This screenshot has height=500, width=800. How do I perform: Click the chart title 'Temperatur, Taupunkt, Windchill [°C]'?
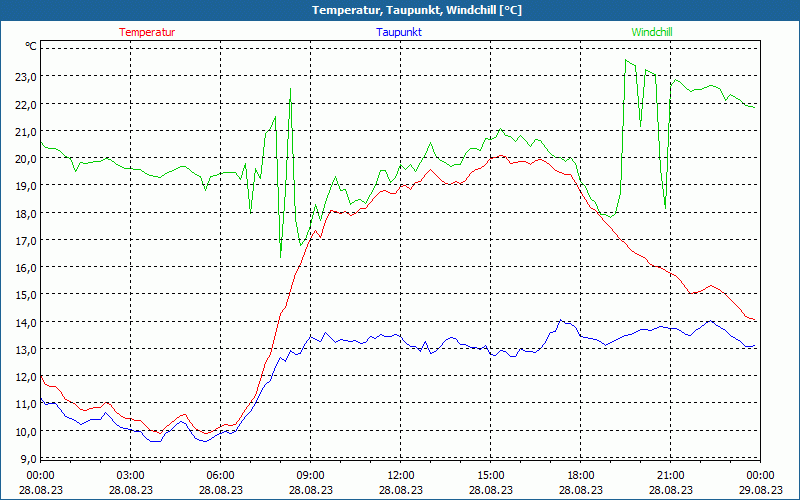[417, 10]
